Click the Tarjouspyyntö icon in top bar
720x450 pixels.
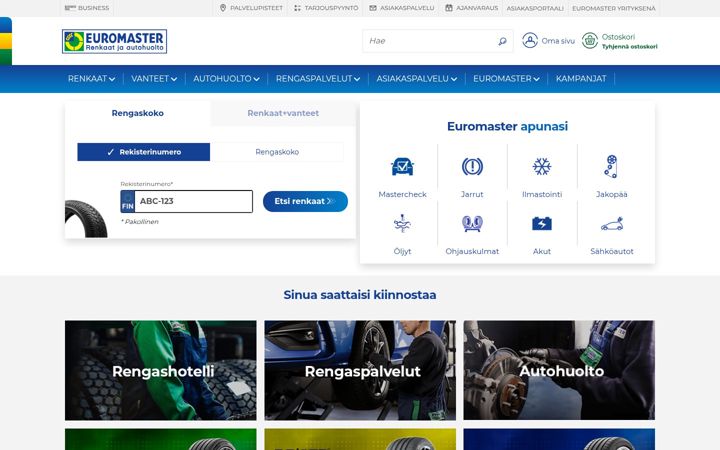click(x=298, y=8)
